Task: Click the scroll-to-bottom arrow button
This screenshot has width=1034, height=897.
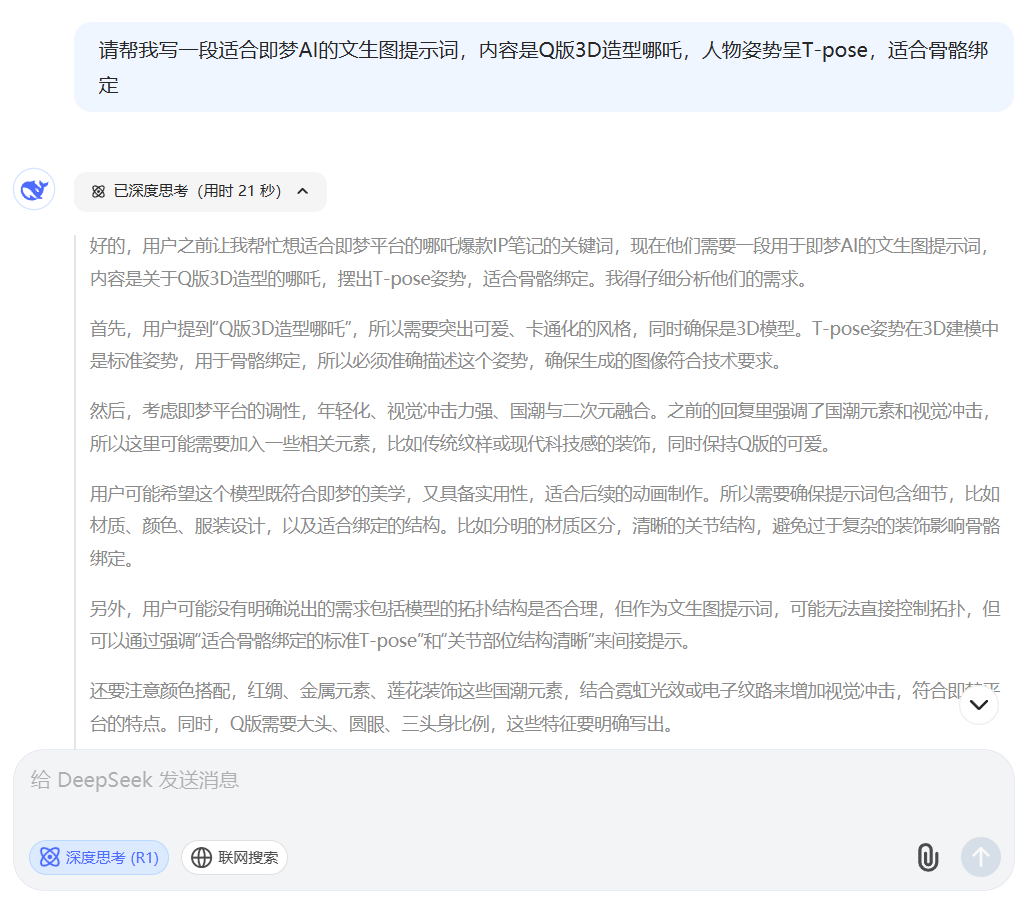Action: click(x=979, y=704)
